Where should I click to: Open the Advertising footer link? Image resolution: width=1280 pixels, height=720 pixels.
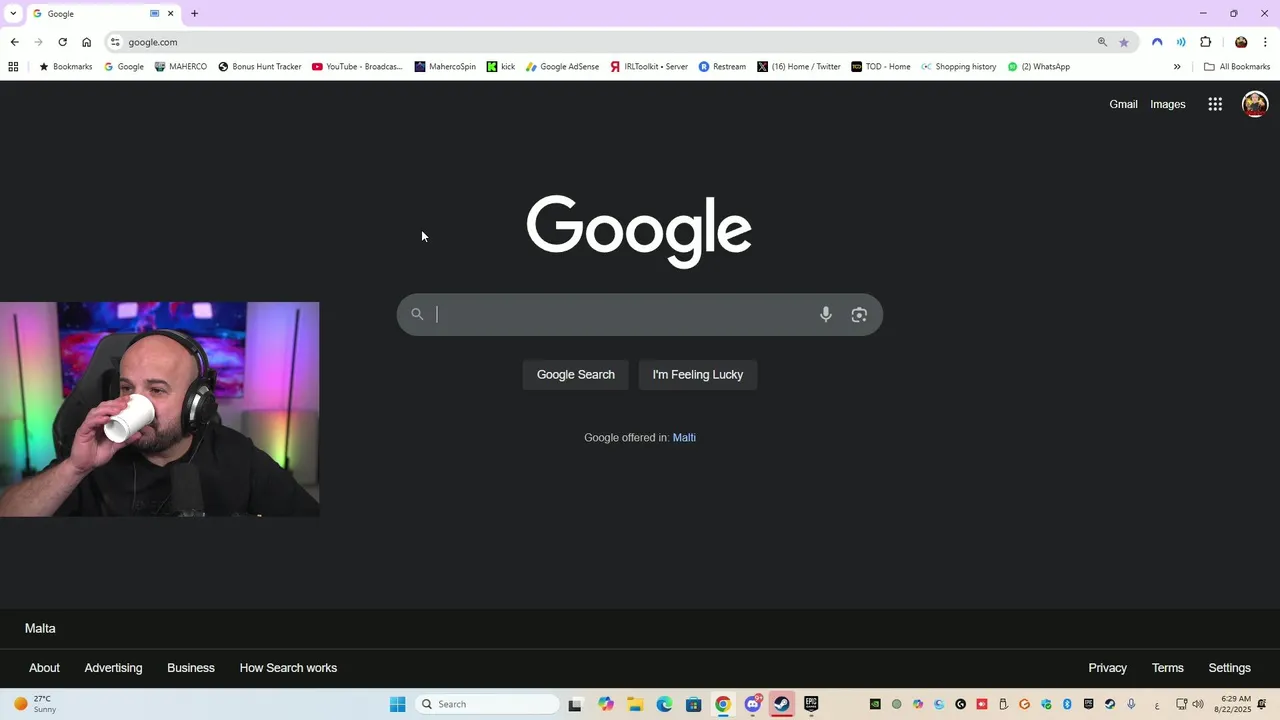(113, 668)
